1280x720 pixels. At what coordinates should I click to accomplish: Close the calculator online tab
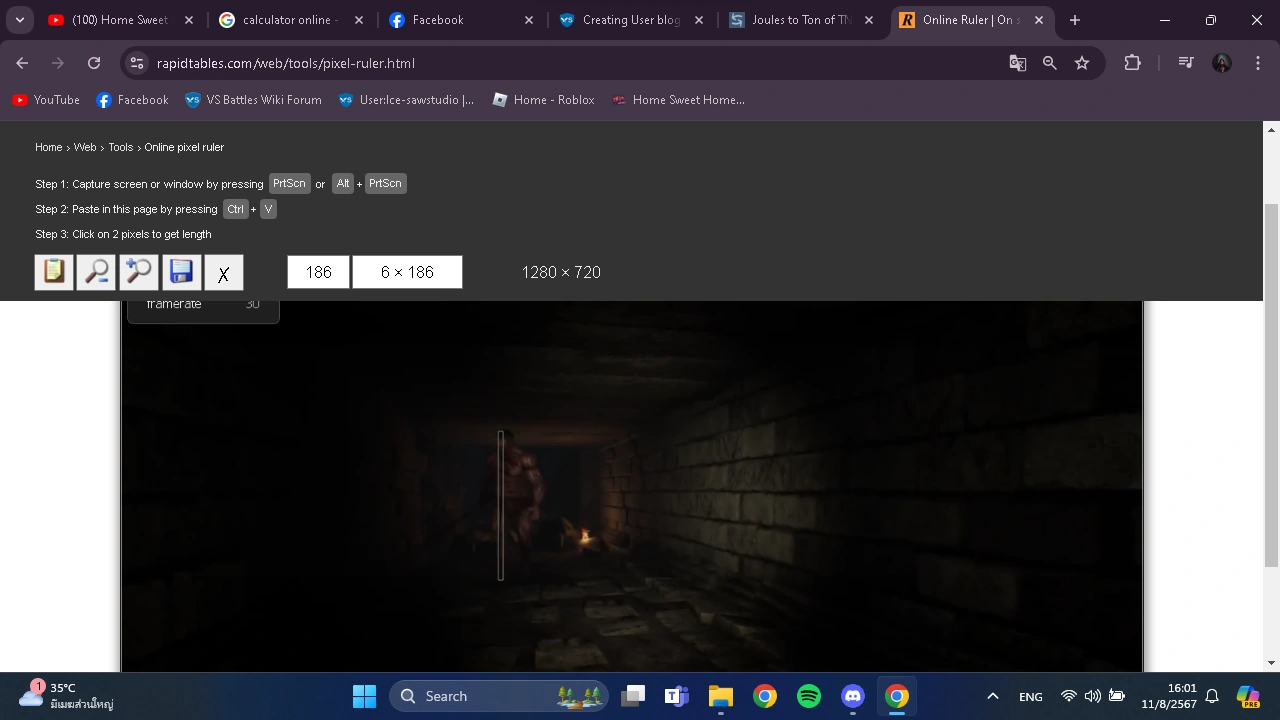(x=359, y=20)
